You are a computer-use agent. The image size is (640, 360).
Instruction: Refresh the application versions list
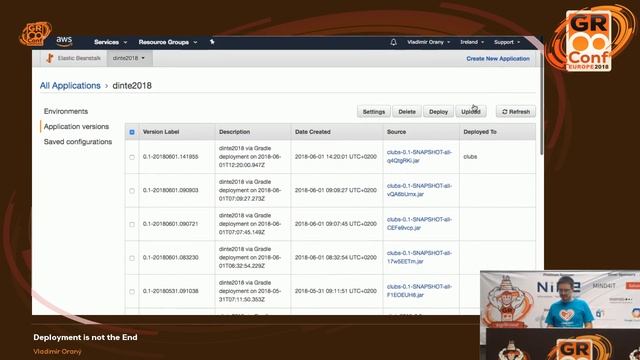coord(516,111)
